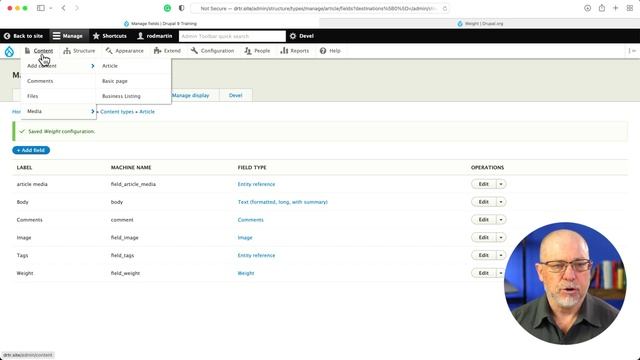Click the Safari share icon
Viewport: 640px width, 360px height.
(x=602, y=8)
